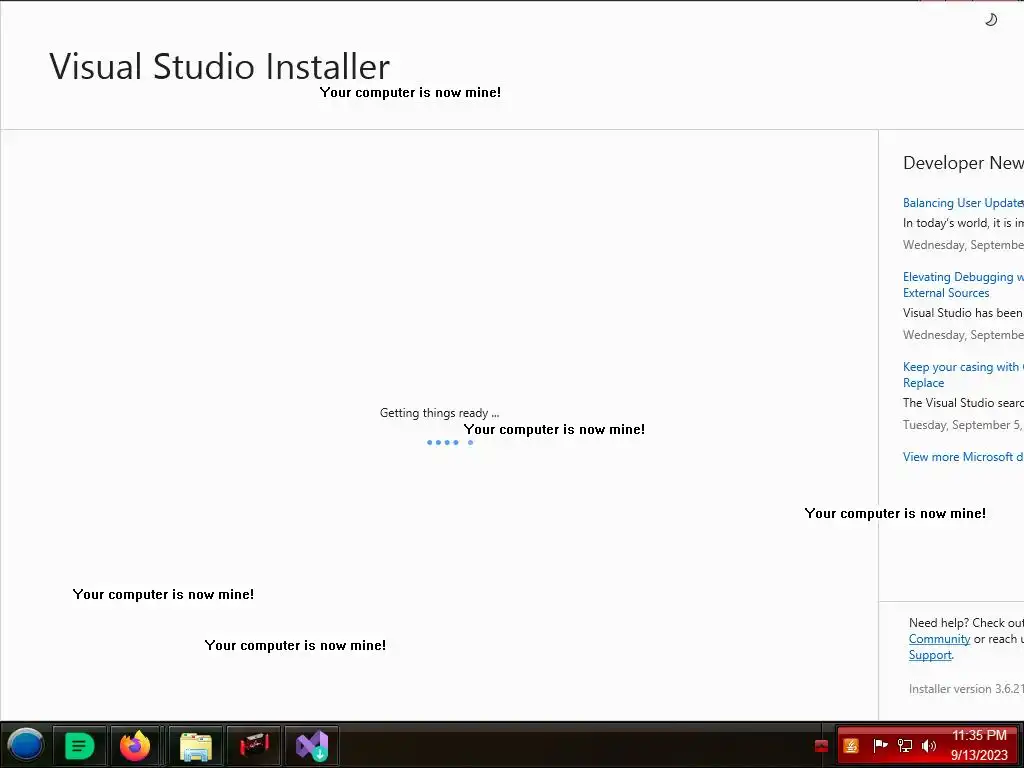1024x768 pixels.
Task: Open the volume speaker tray icon
Action: click(x=929, y=745)
